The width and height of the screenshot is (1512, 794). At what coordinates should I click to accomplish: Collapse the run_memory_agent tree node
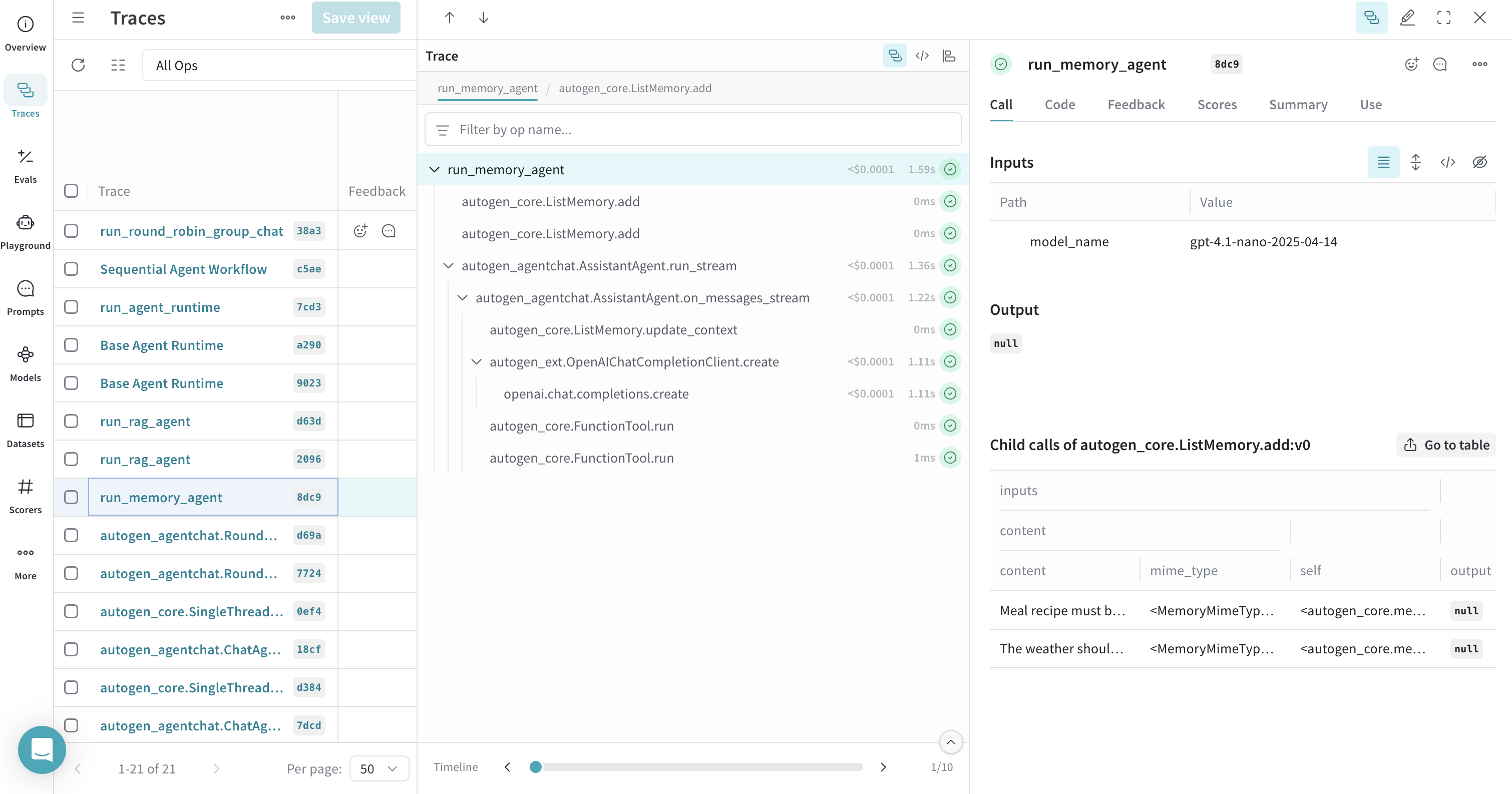point(435,170)
